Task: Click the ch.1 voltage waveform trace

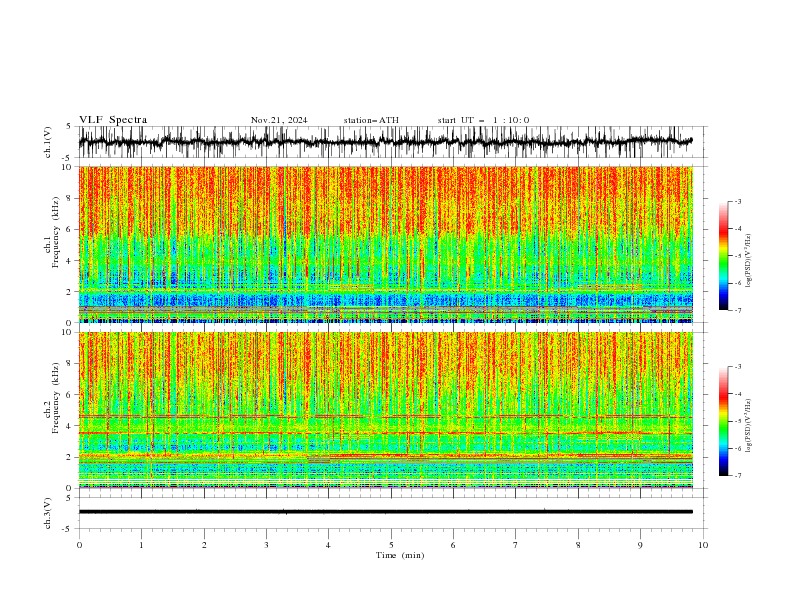Action: (x=386, y=142)
